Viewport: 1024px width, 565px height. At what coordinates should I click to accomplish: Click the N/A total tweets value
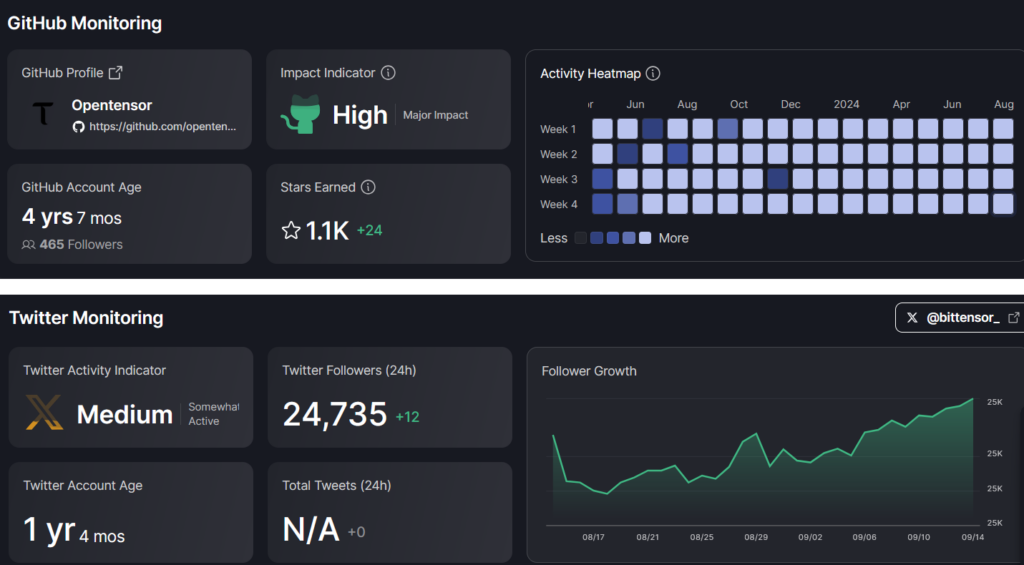point(311,530)
